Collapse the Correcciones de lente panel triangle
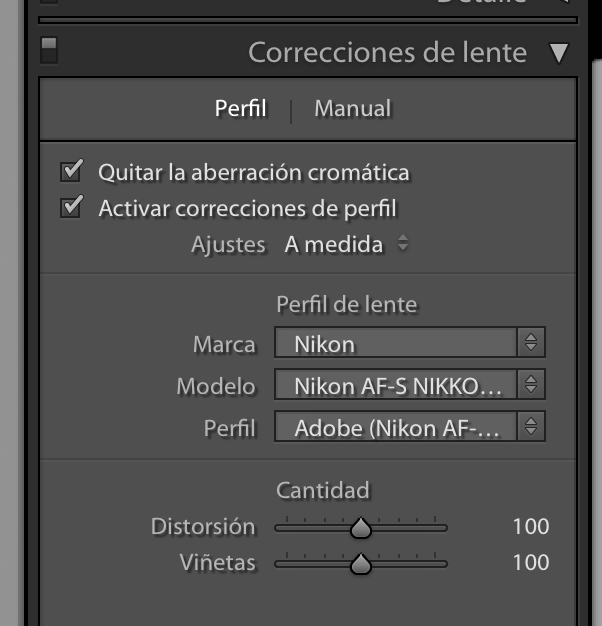 (558, 53)
